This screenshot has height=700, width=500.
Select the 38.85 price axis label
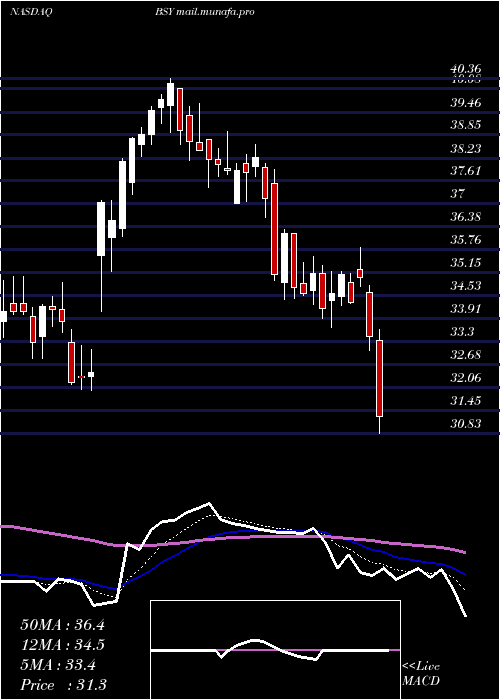(x=466, y=125)
